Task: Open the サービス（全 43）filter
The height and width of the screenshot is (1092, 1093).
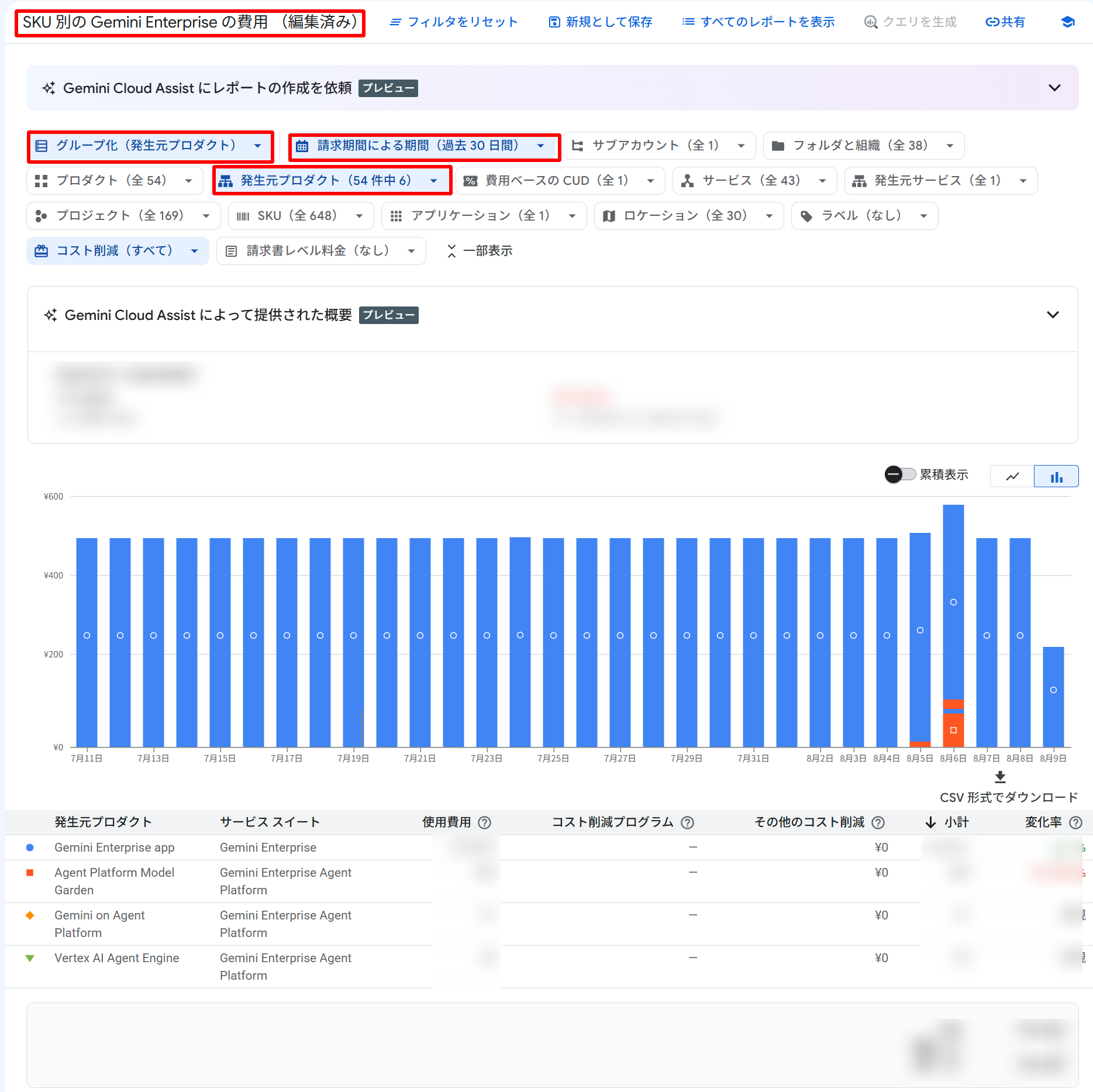Action: coord(755,181)
